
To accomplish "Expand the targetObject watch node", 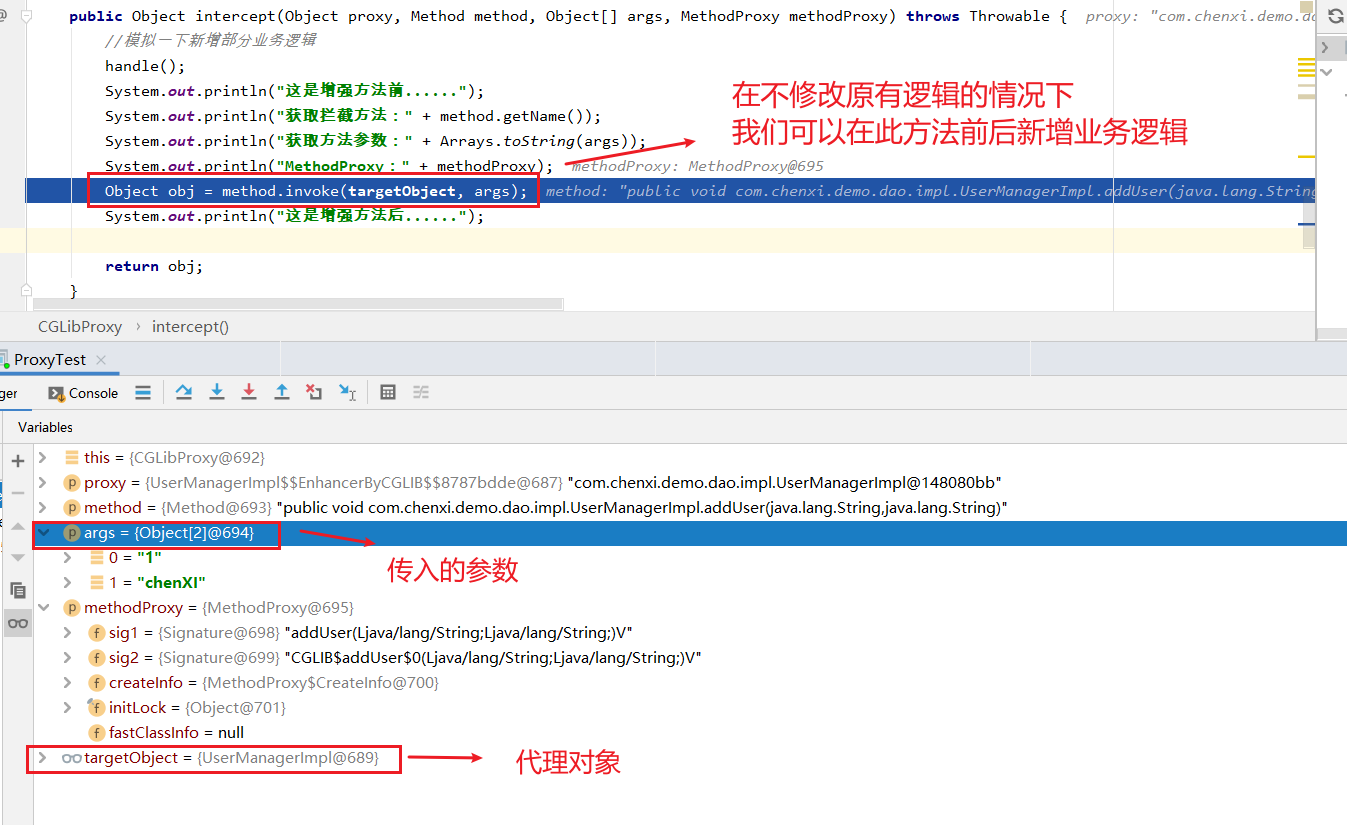I will pos(42,757).
